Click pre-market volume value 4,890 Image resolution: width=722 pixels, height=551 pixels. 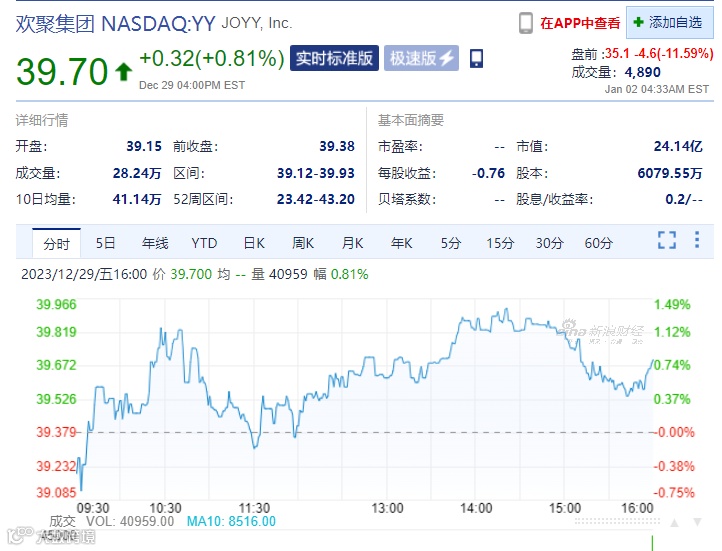pos(642,72)
